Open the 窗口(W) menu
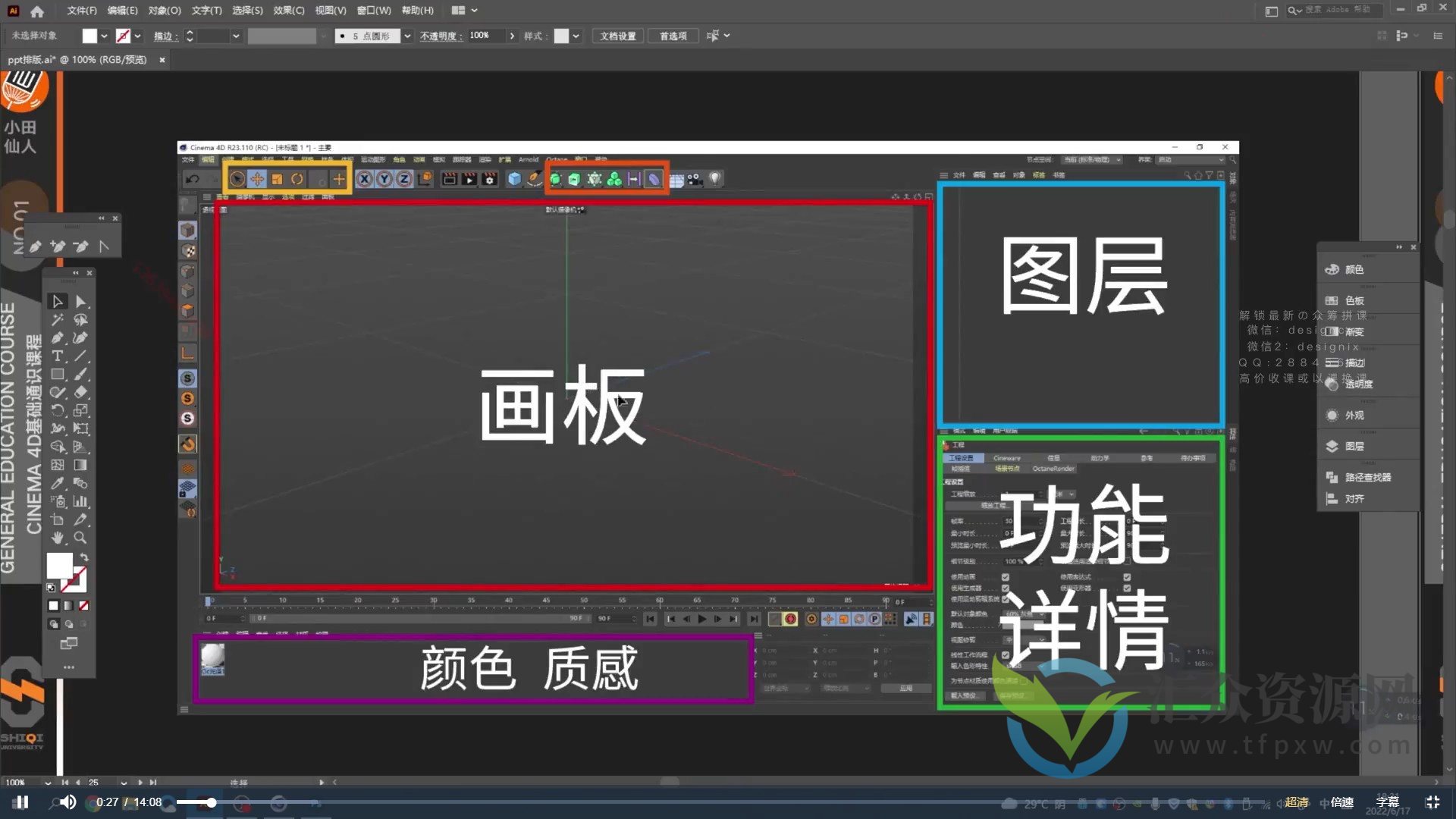Screen dimensions: 1456x819 [372, 10]
